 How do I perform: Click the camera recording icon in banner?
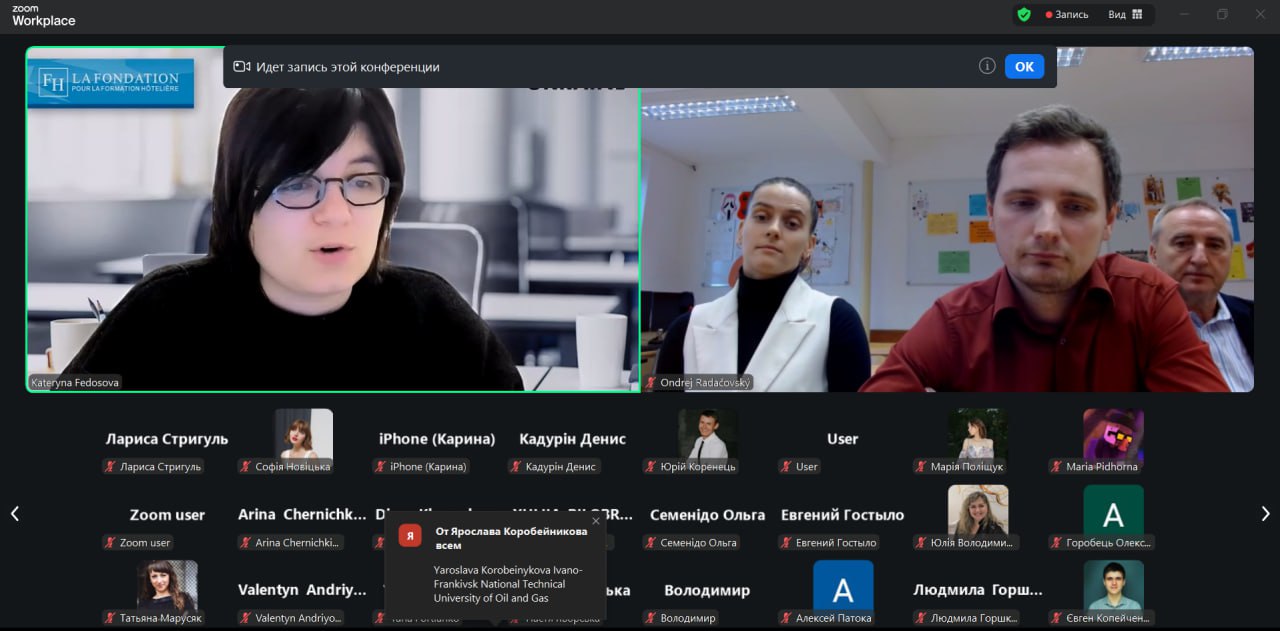[241, 67]
